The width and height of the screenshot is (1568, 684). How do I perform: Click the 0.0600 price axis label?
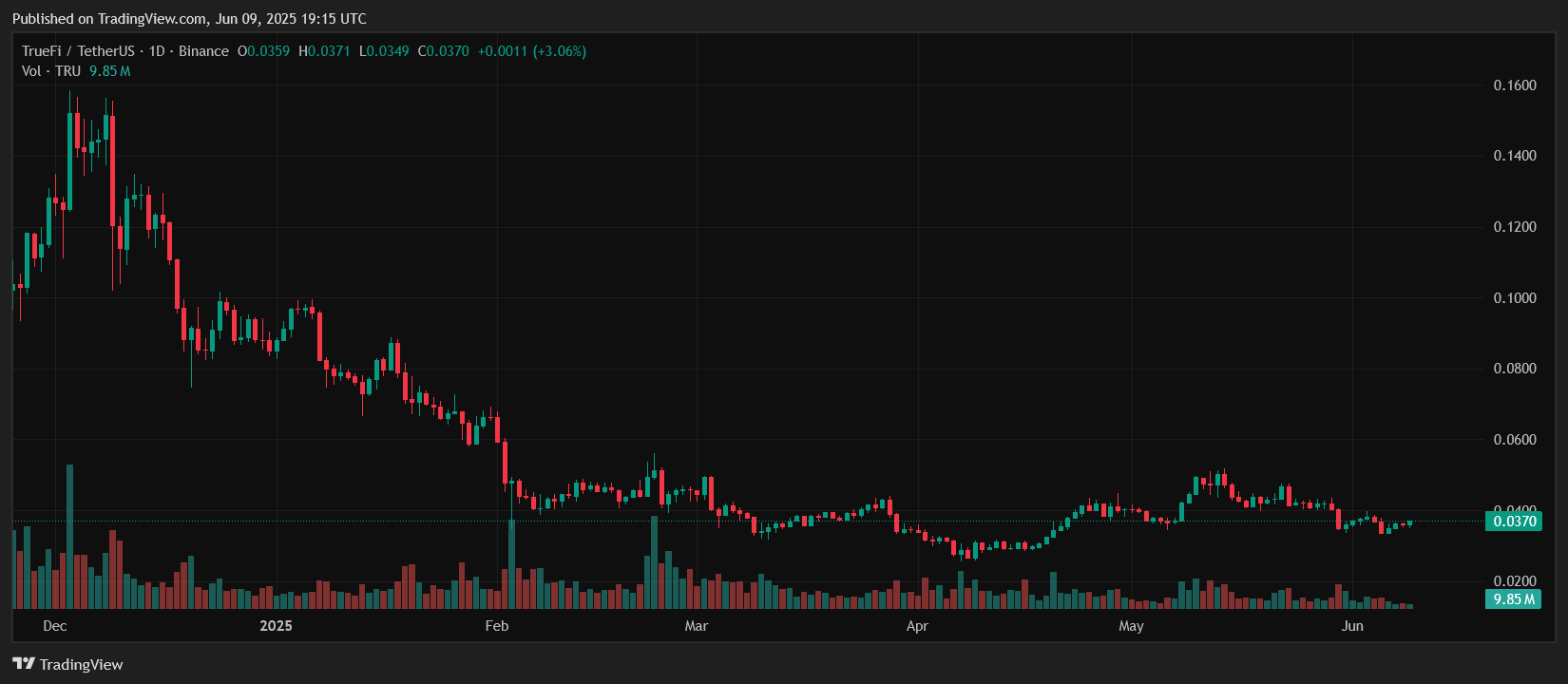coord(1515,440)
